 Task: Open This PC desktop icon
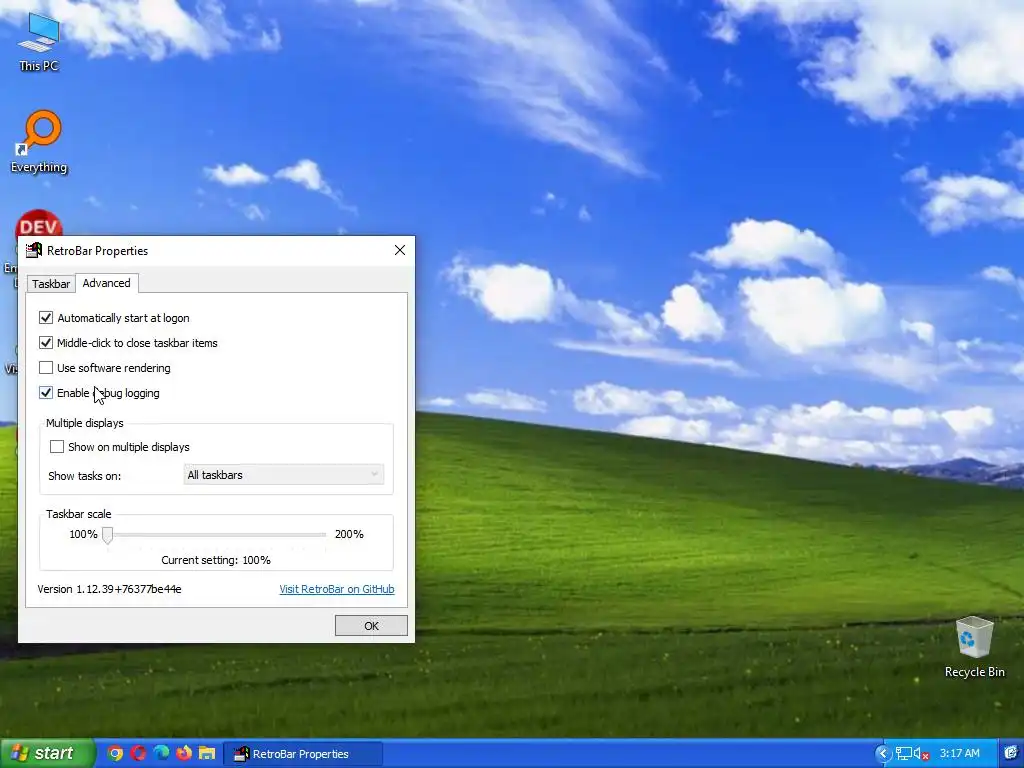click(39, 40)
